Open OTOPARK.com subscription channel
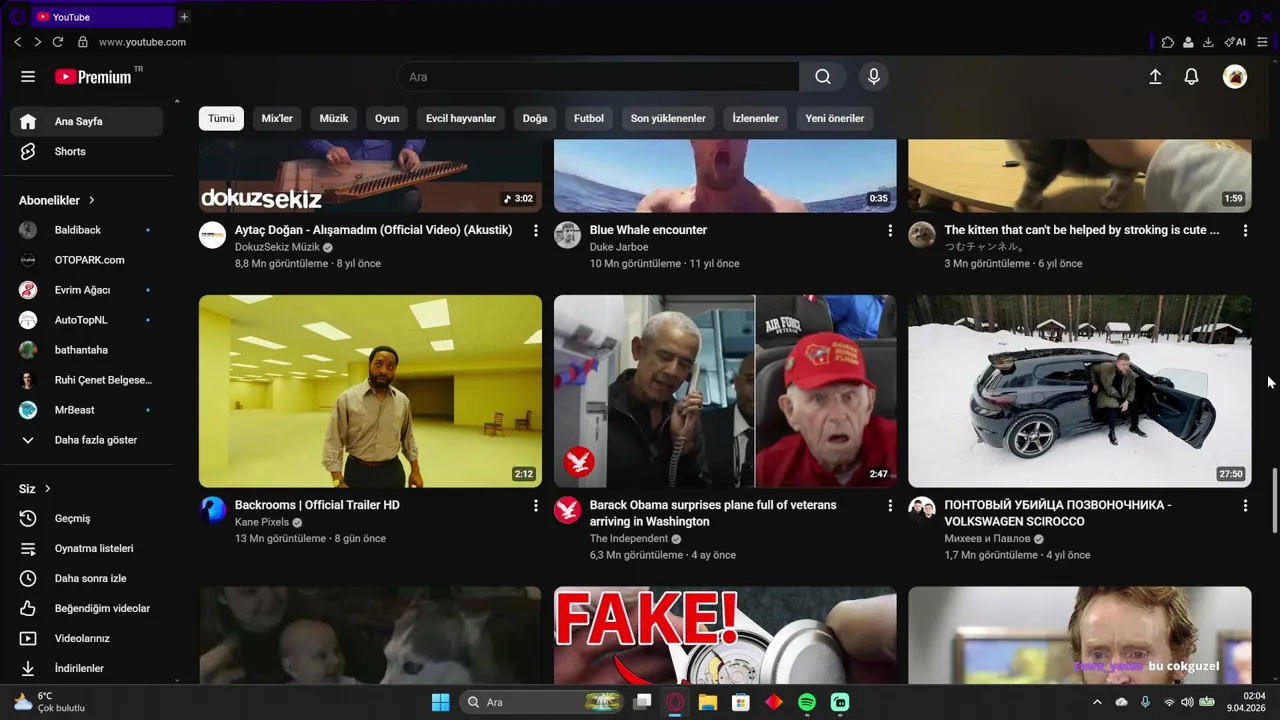This screenshot has width=1280, height=720. tap(86, 260)
